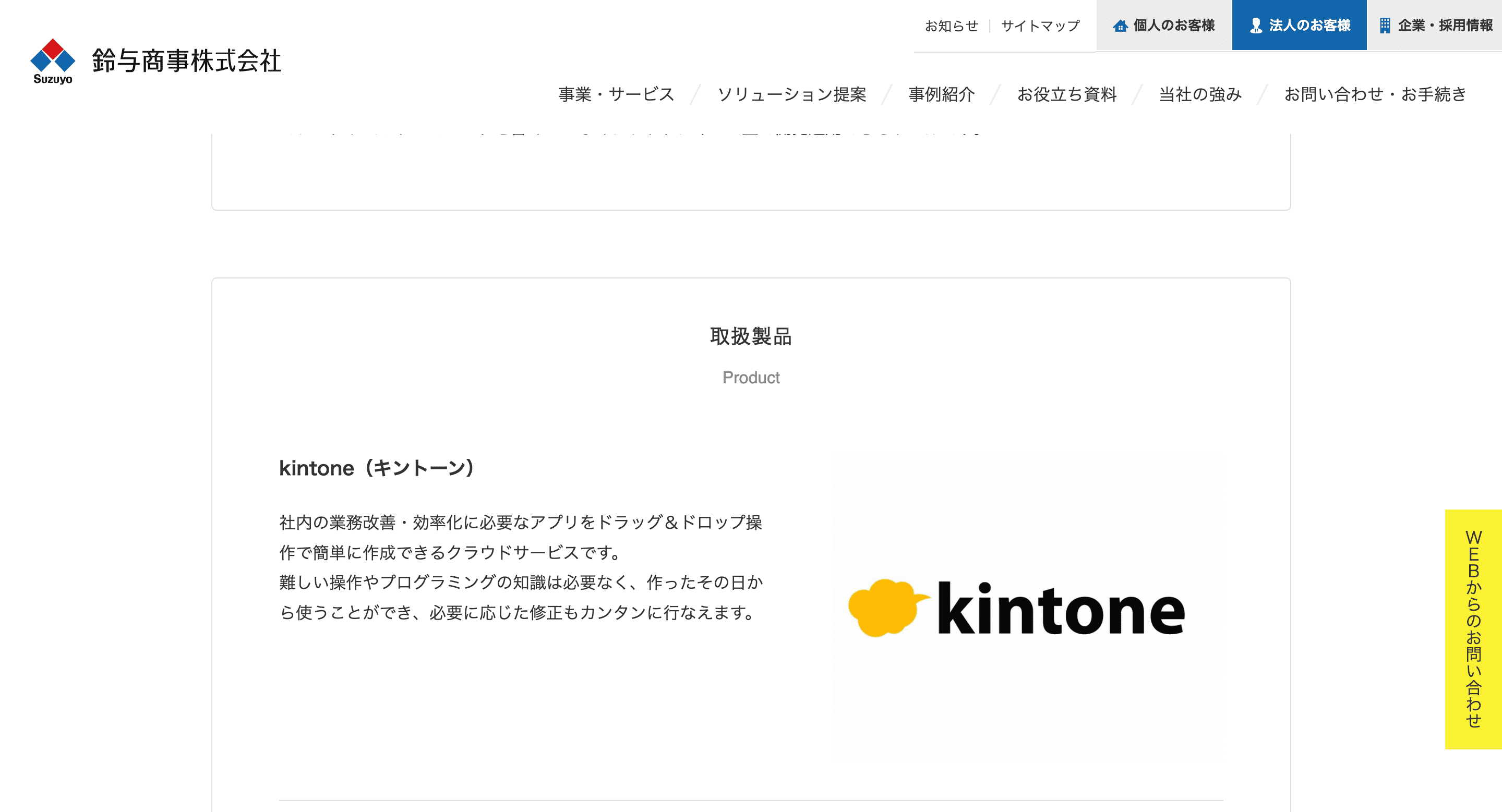Open the 事例紹介 menu item
This screenshot has height=812, width=1502.
click(941, 94)
